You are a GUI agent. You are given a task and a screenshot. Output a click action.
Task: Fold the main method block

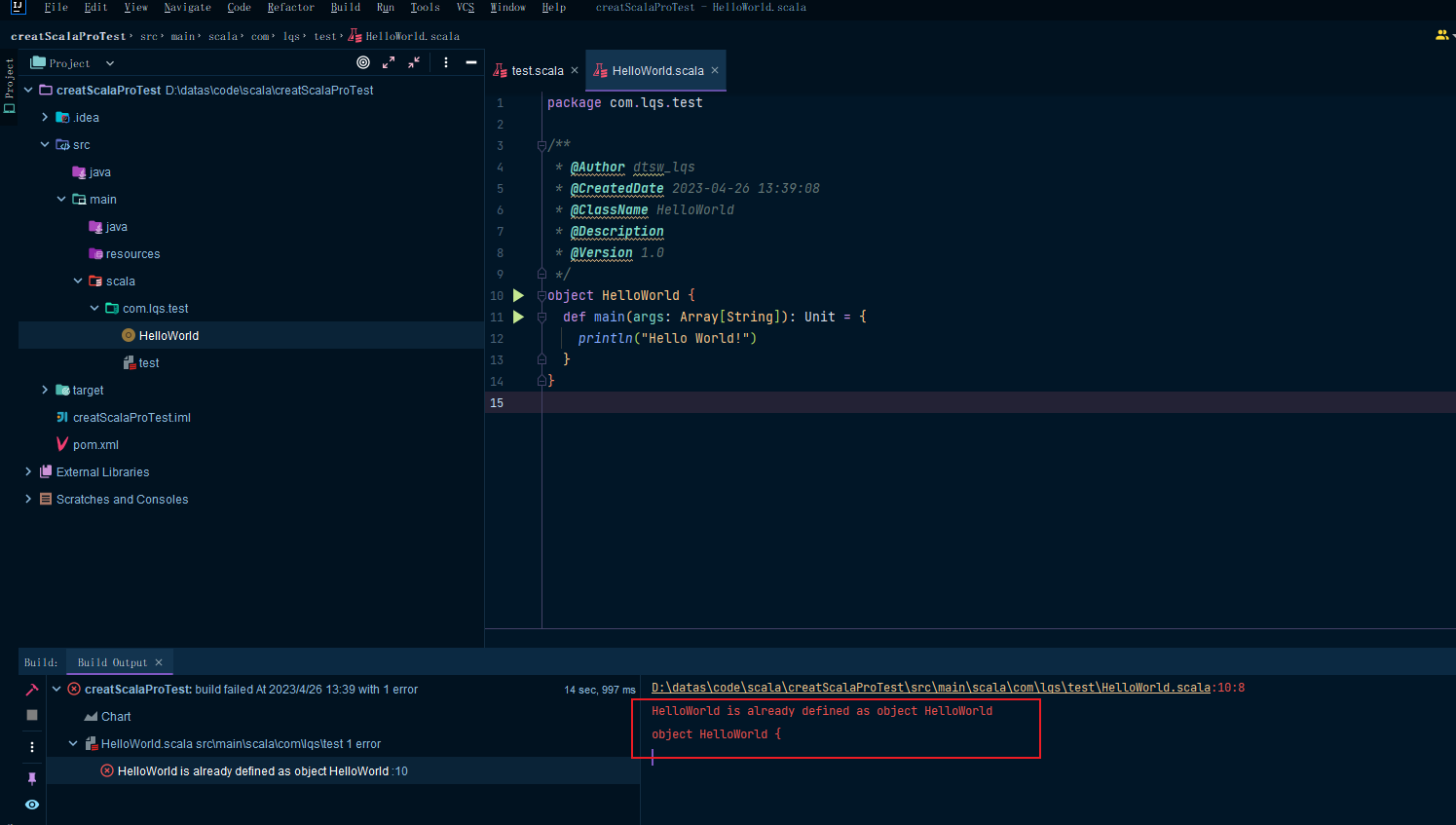(541, 317)
